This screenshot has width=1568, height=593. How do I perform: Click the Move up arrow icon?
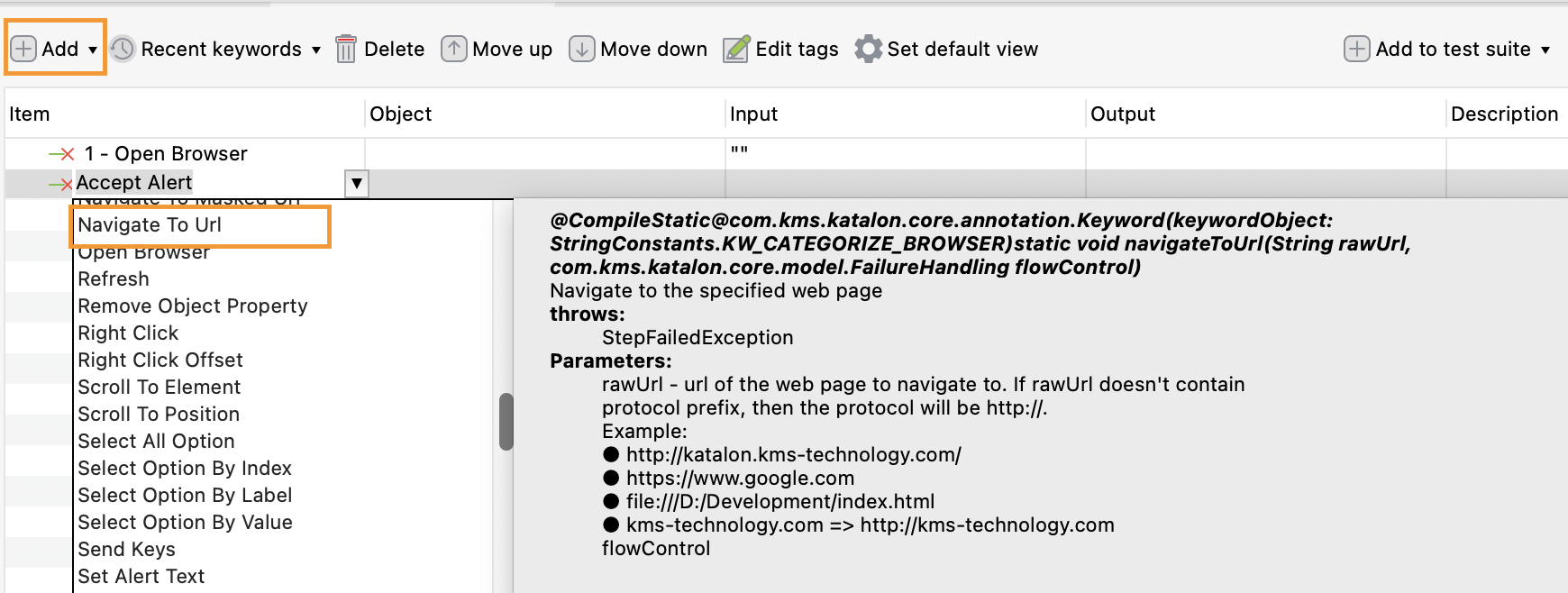click(454, 49)
